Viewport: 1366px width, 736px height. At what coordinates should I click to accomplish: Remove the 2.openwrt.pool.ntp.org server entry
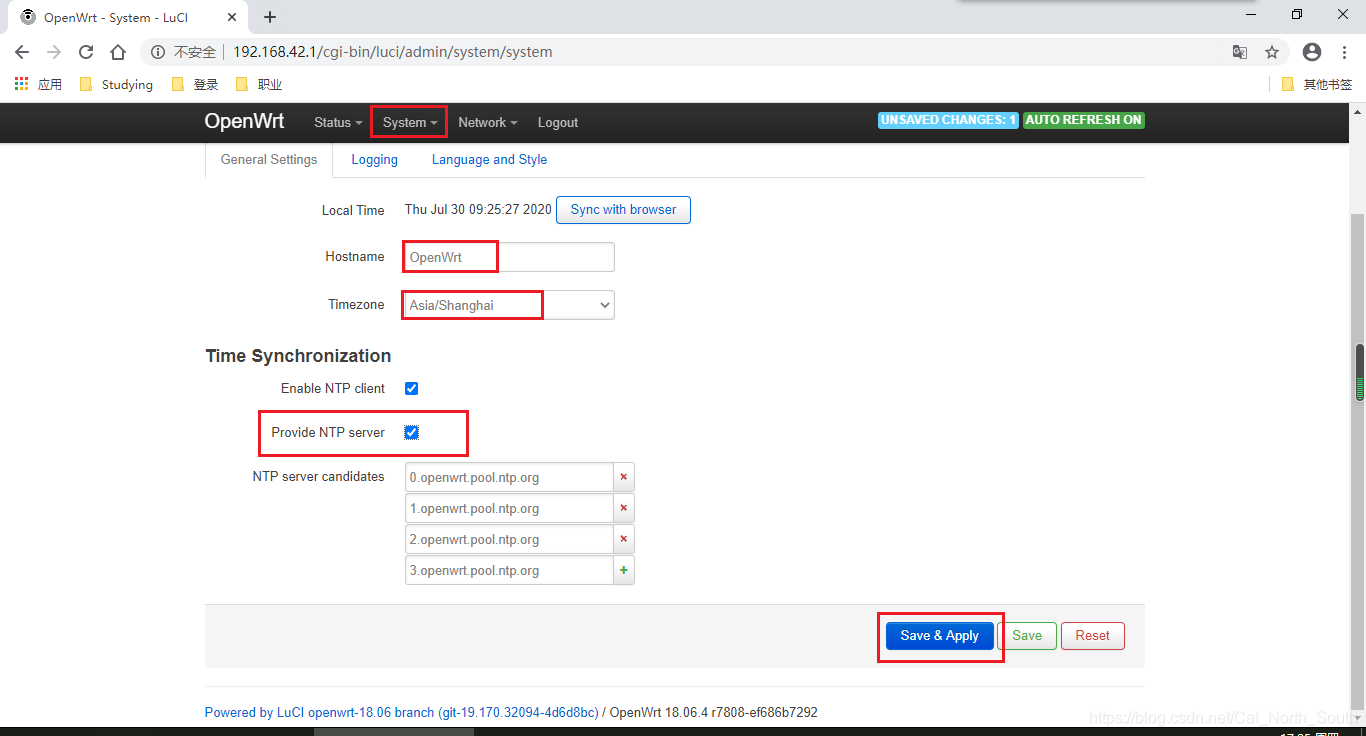click(x=624, y=540)
